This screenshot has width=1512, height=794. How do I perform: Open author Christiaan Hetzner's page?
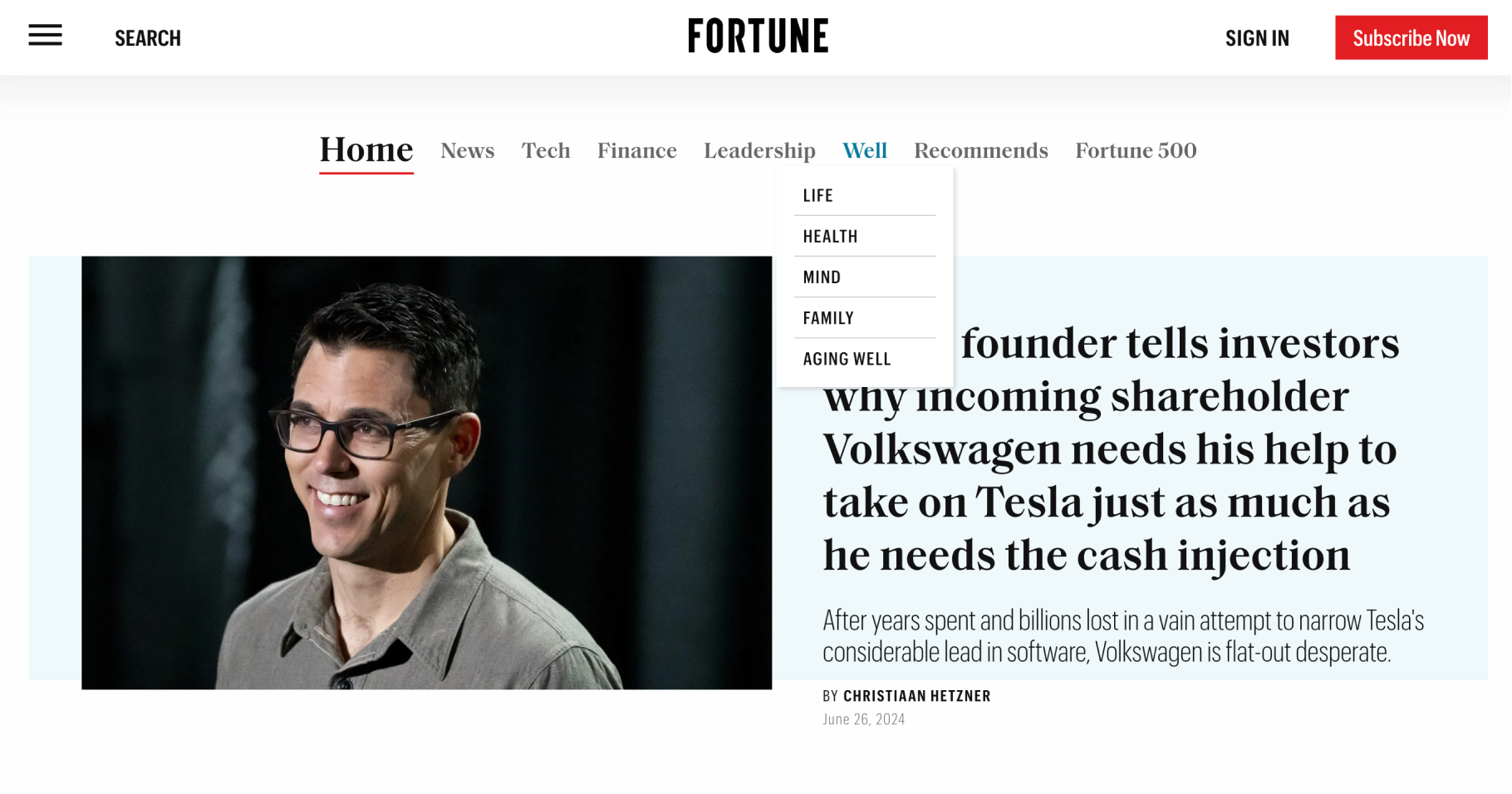[x=916, y=696]
